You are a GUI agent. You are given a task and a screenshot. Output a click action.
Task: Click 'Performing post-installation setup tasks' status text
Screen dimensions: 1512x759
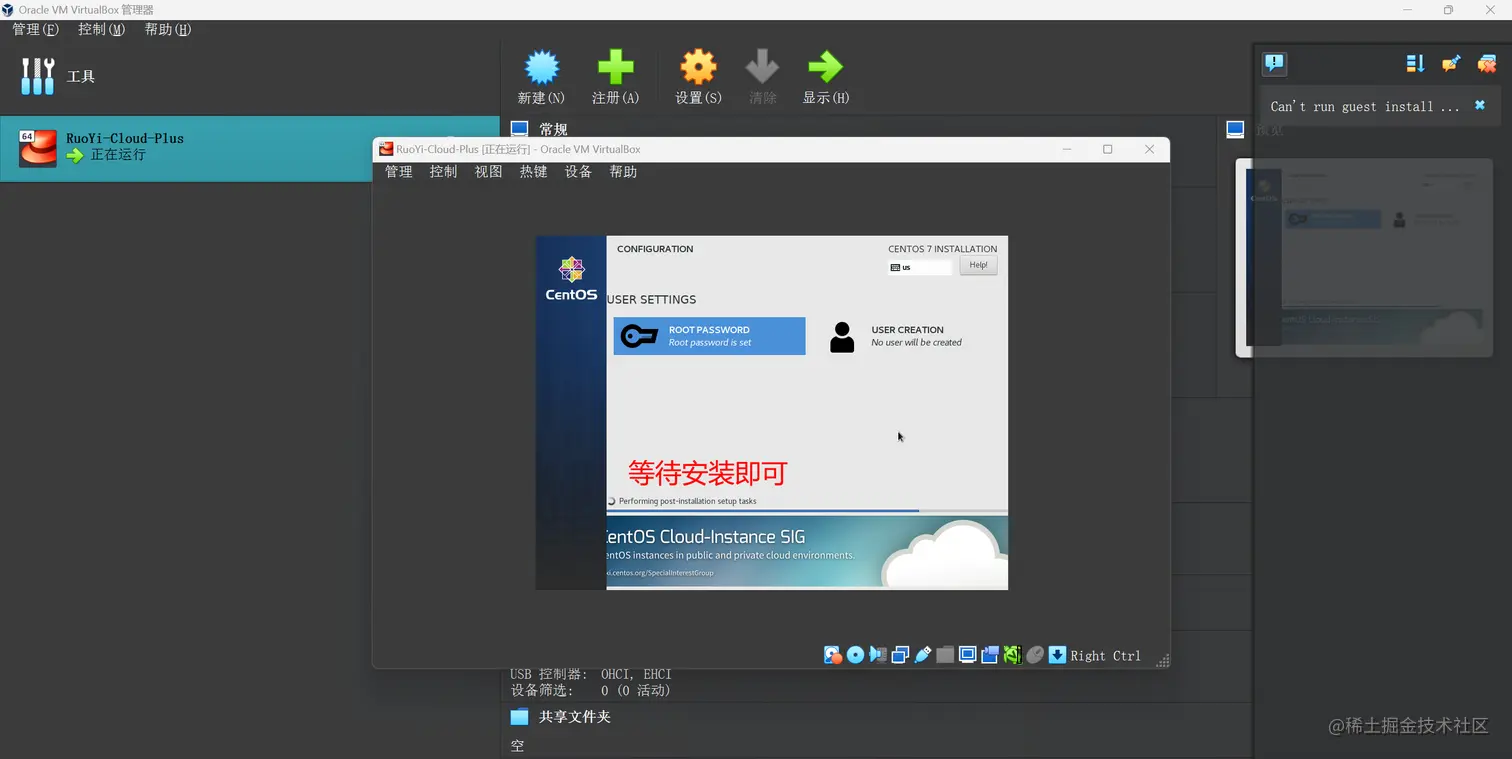point(687,501)
